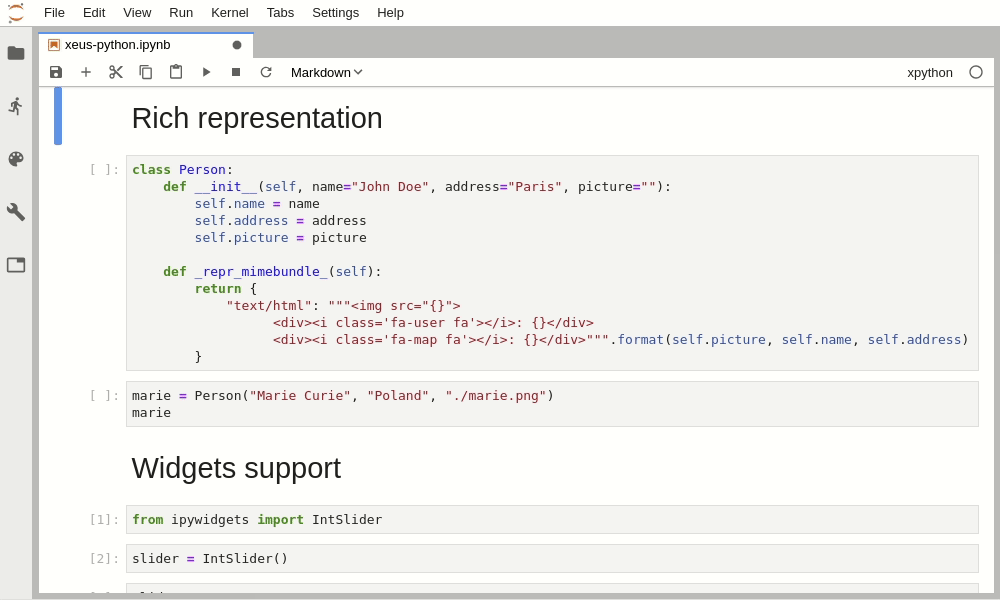Show running terminals and kernels panel
1000x600 pixels.
(x=16, y=106)
